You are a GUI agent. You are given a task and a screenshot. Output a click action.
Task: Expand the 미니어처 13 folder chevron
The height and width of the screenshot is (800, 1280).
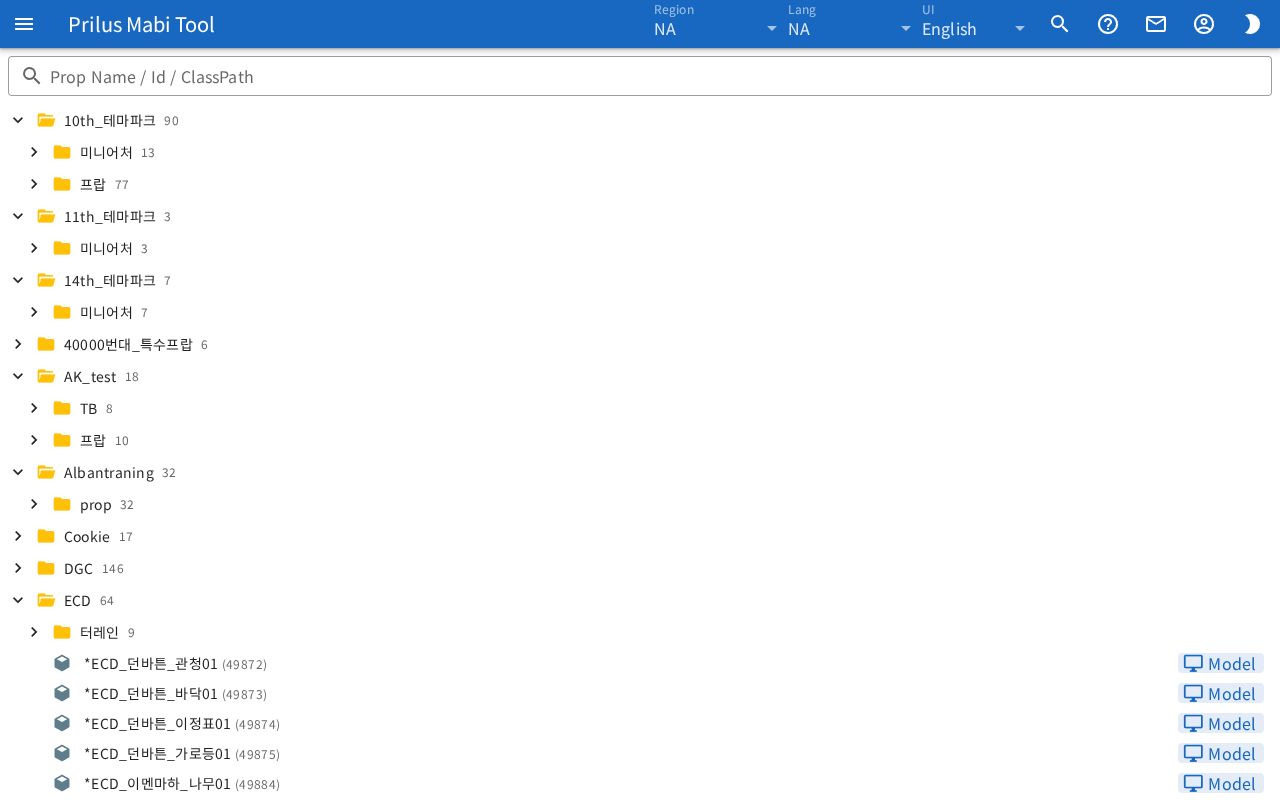tap(34, 152)
